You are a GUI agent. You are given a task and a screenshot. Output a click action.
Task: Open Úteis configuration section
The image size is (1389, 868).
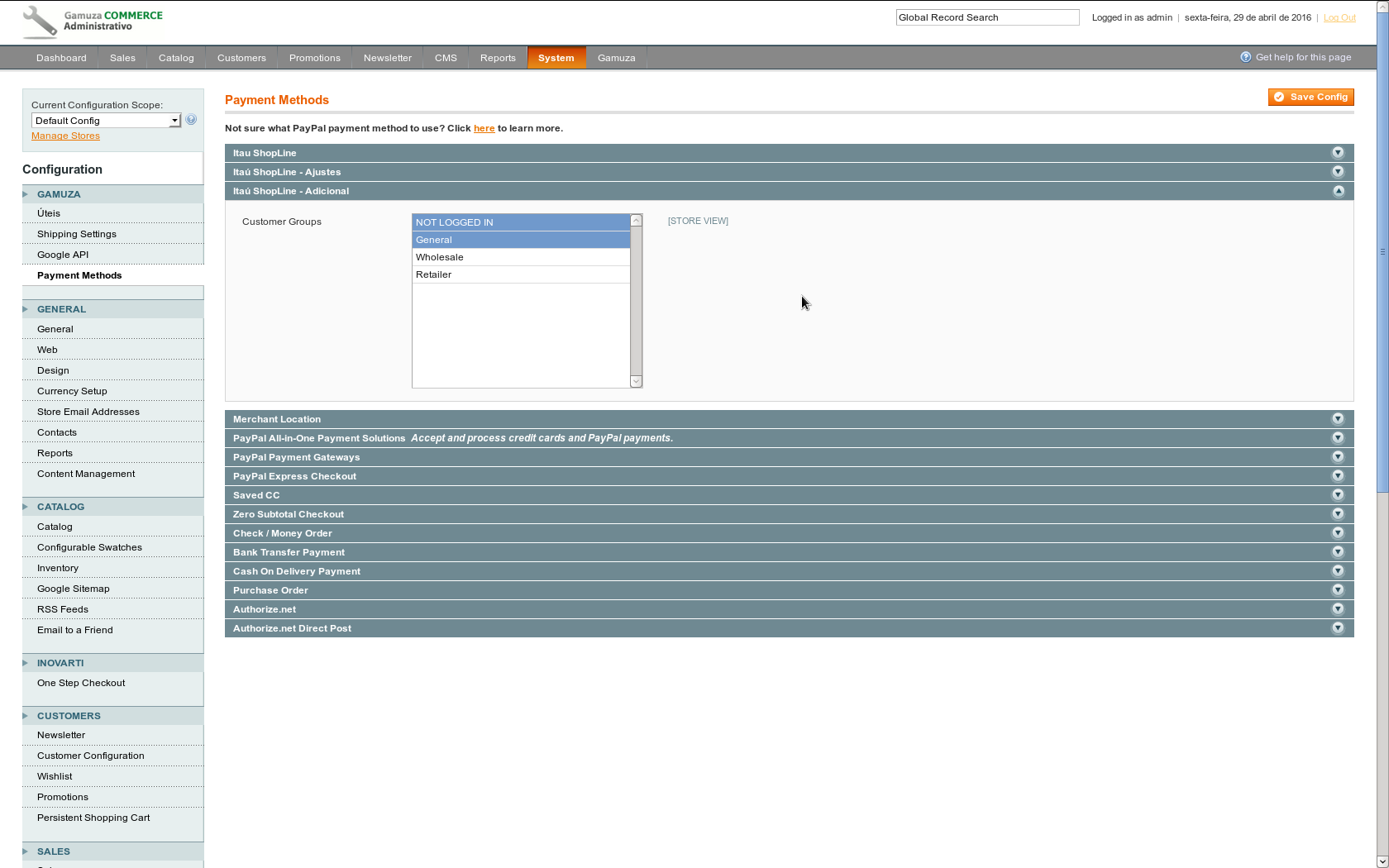coord(49,213)
